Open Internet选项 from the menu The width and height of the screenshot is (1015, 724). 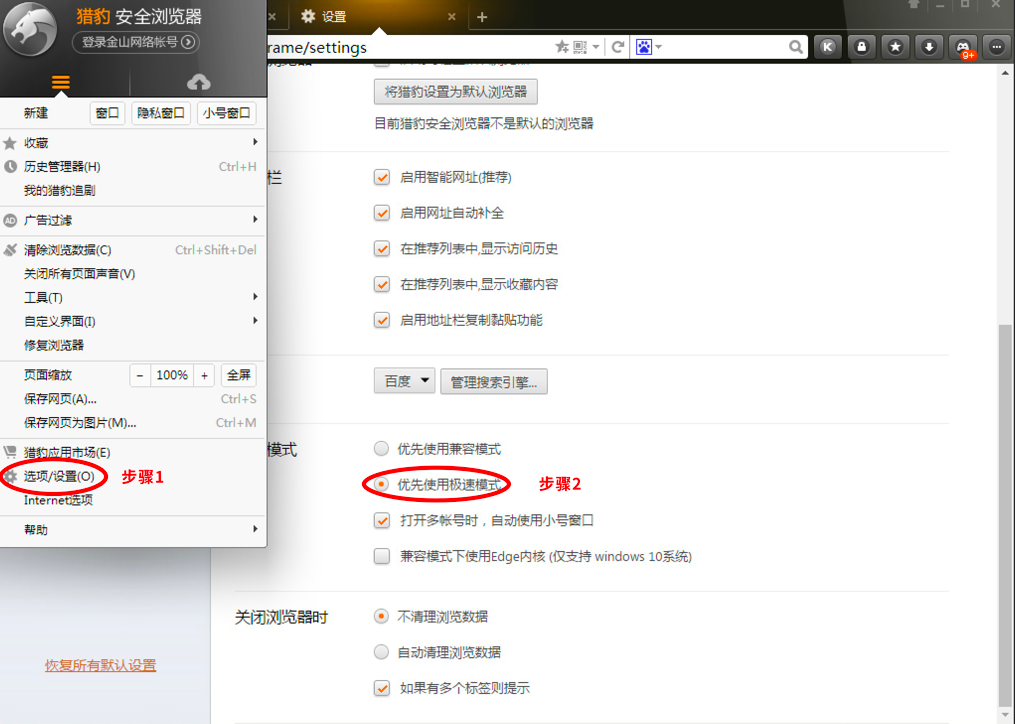click(58, 500)
